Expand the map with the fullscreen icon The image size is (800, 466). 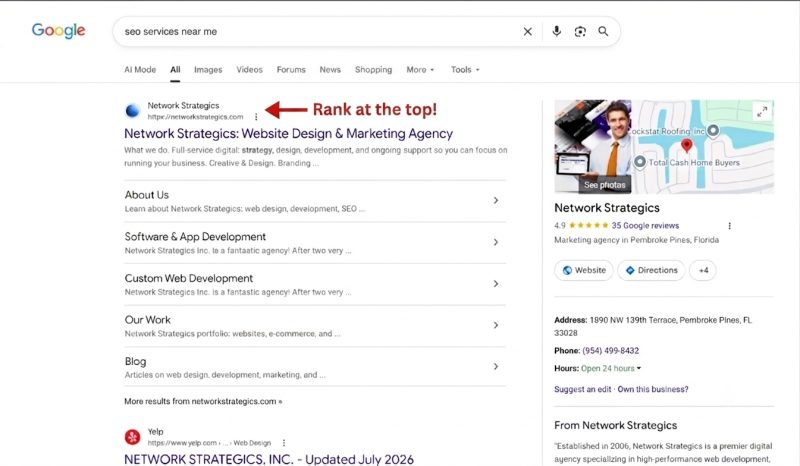tap(762, 111)
